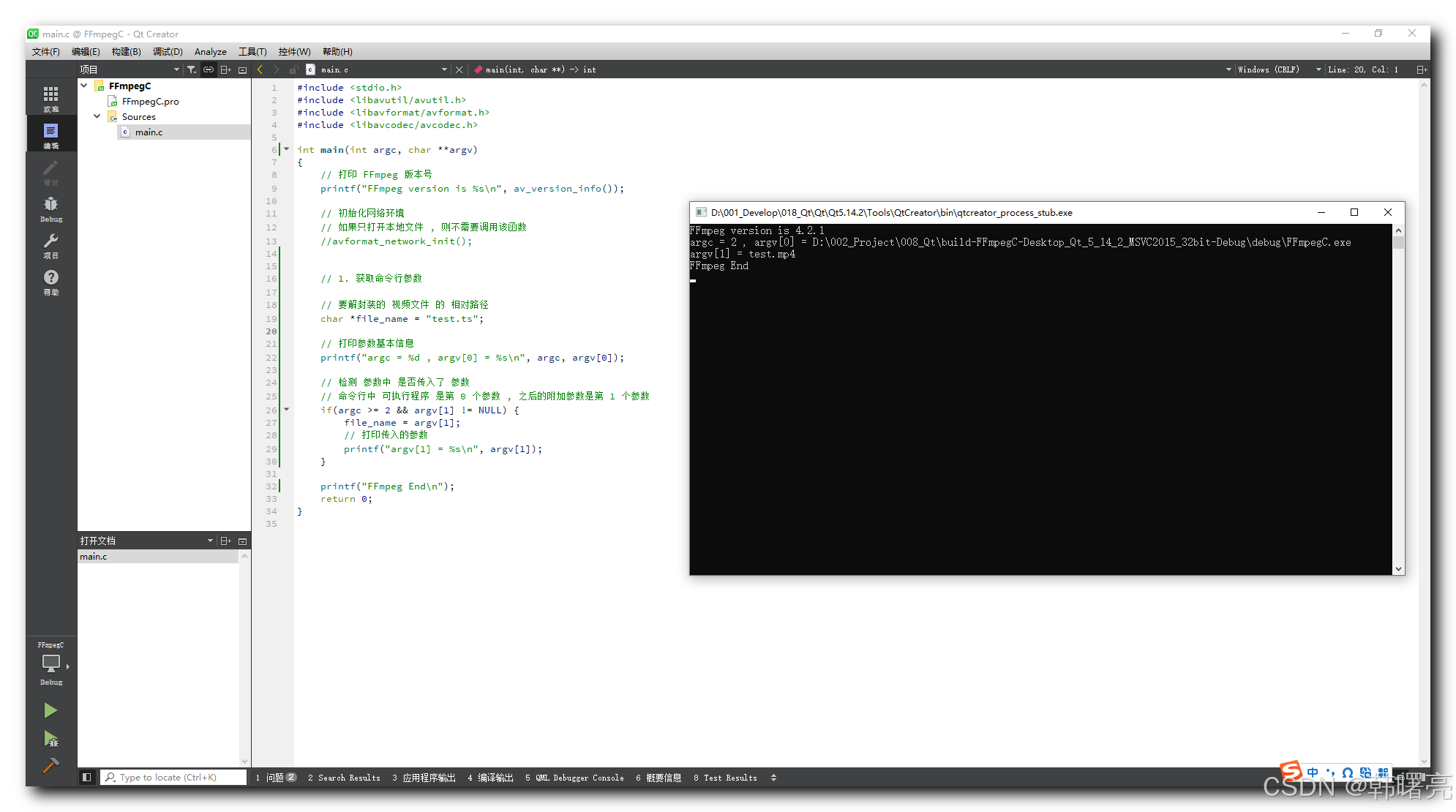Viewport: 1456px width, 812px height.
Task: Open the QML Debugger Console pane
Action: coord(574,778)
